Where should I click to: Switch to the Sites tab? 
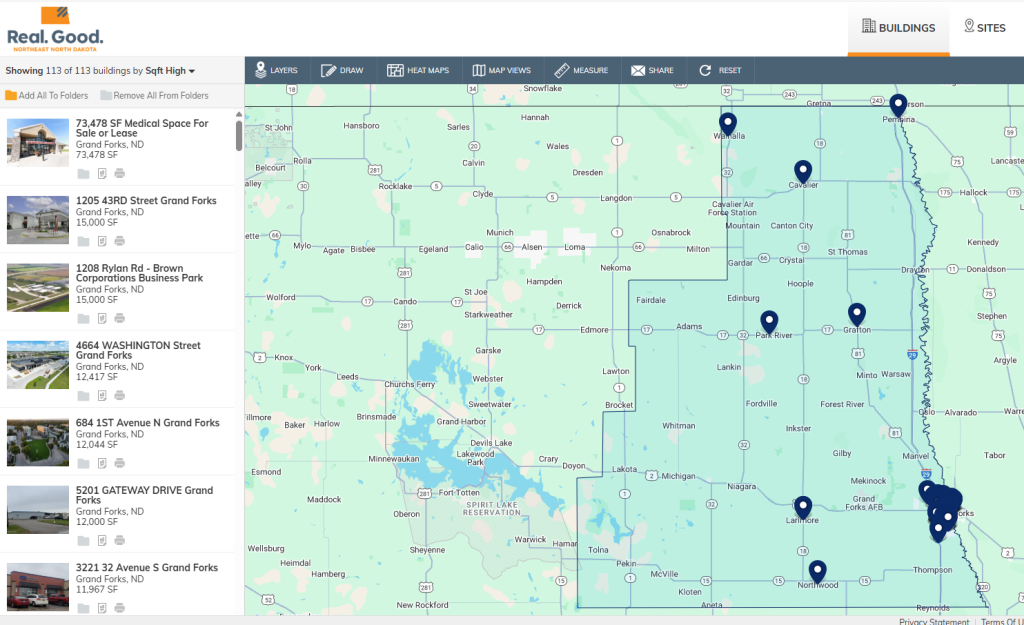[x=985, y=28]
